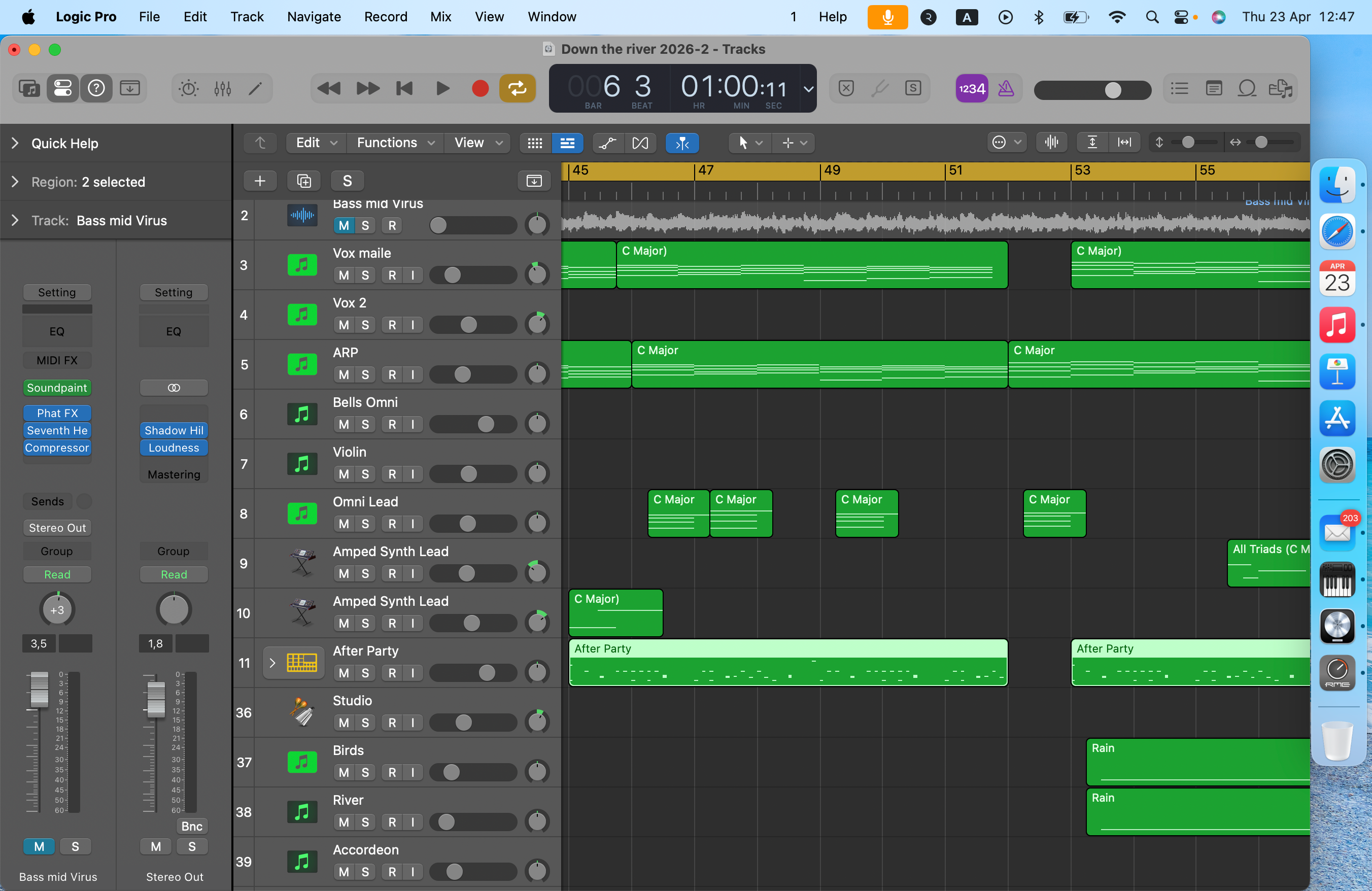Enable the metronome icon
The width and height of the screenshot is (1372, 891).
(1005, 88)
